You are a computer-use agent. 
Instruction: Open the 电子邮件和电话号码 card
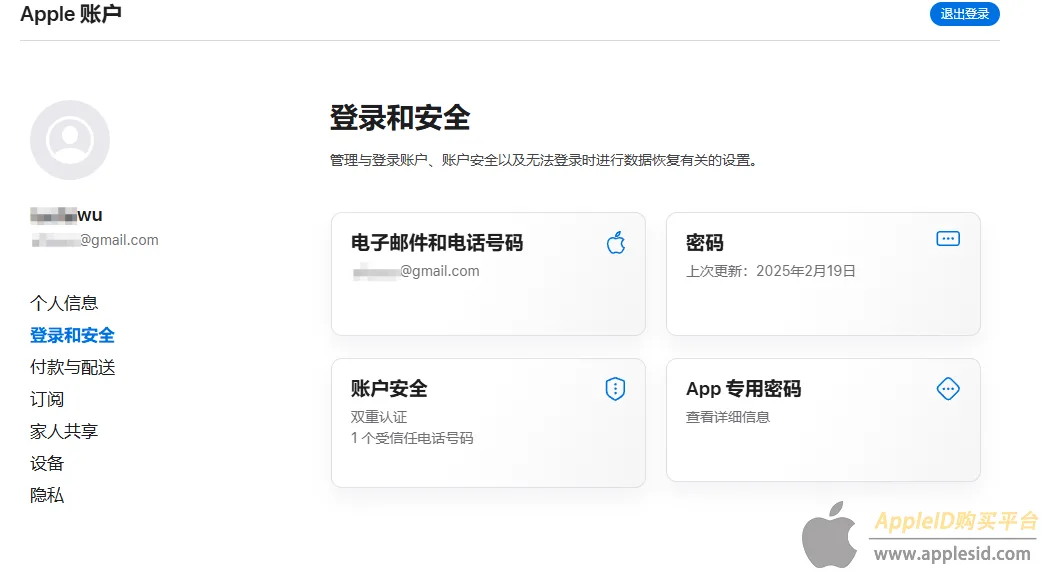point(488,274)
